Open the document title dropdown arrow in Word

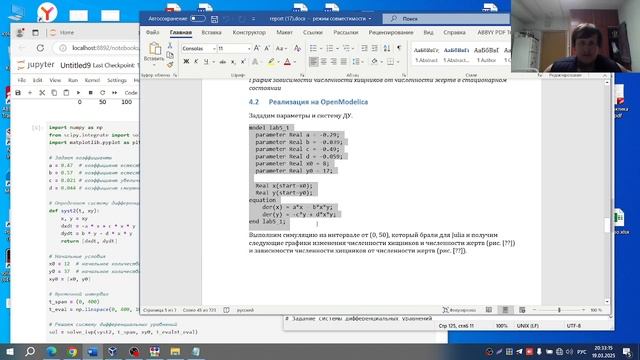pyautogui.click(x=370, y=19)
